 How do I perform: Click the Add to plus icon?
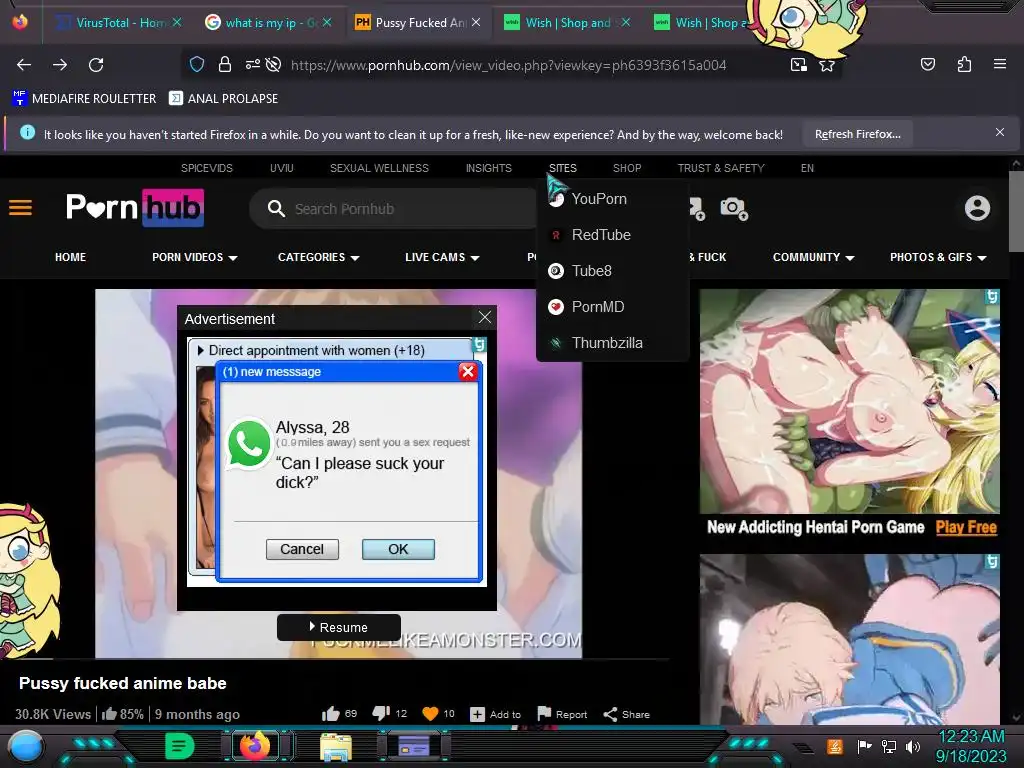click(477, 714)
